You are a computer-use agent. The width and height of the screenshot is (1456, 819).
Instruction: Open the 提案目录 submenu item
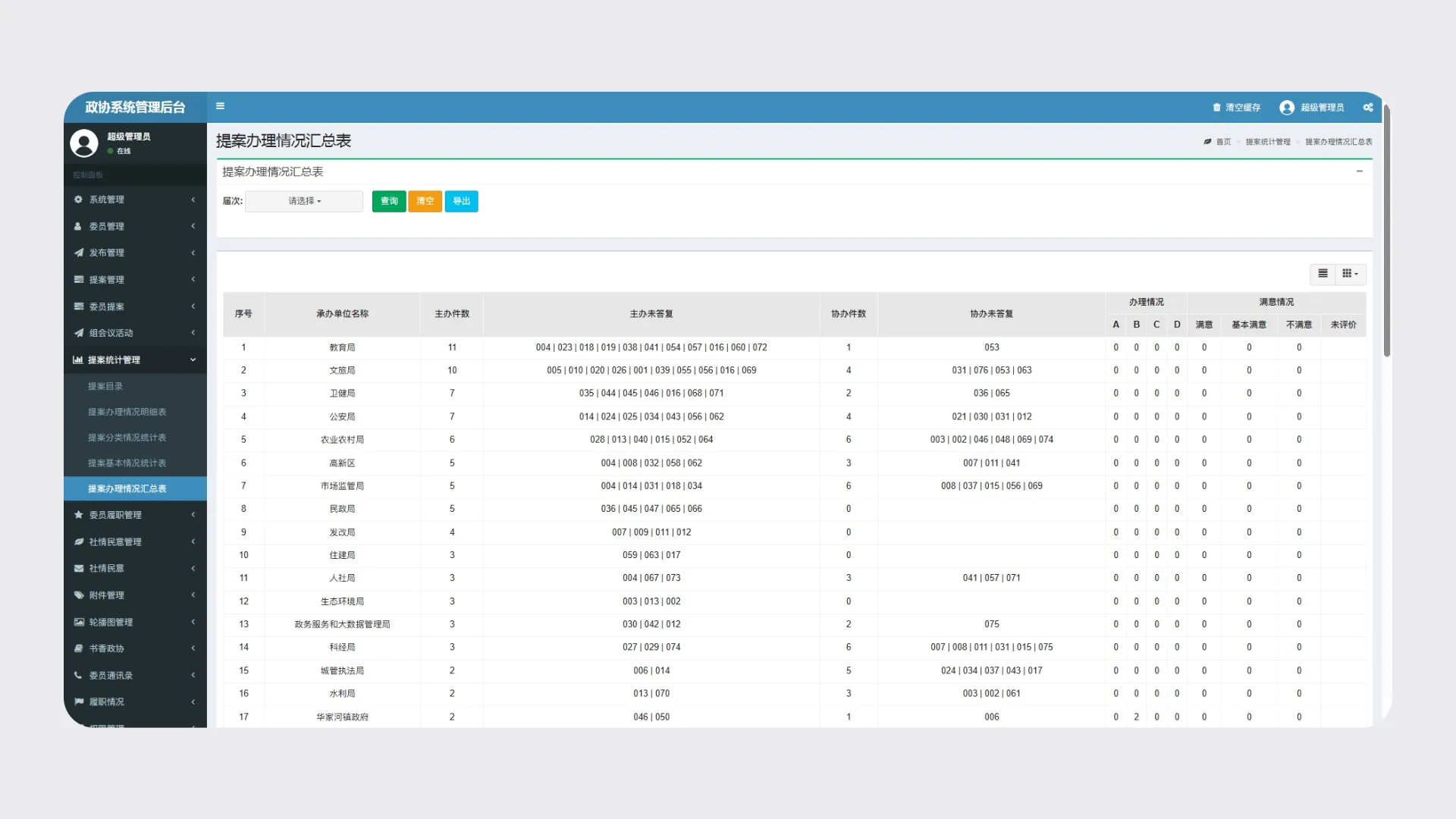105,387
